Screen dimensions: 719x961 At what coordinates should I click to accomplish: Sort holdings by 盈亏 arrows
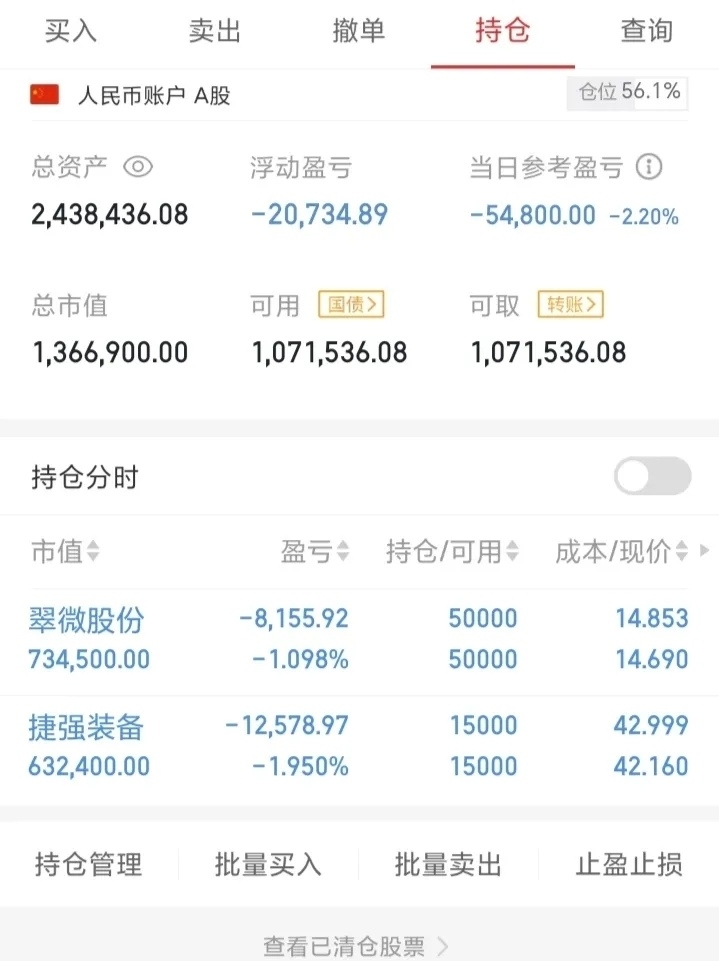(x=343, y=551)
